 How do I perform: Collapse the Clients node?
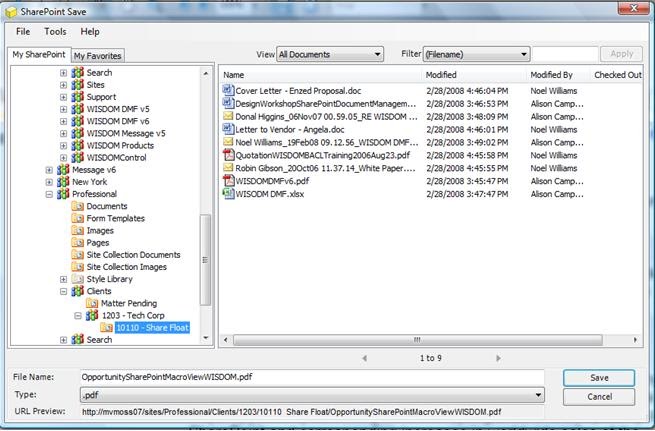[x=63, y=291]
